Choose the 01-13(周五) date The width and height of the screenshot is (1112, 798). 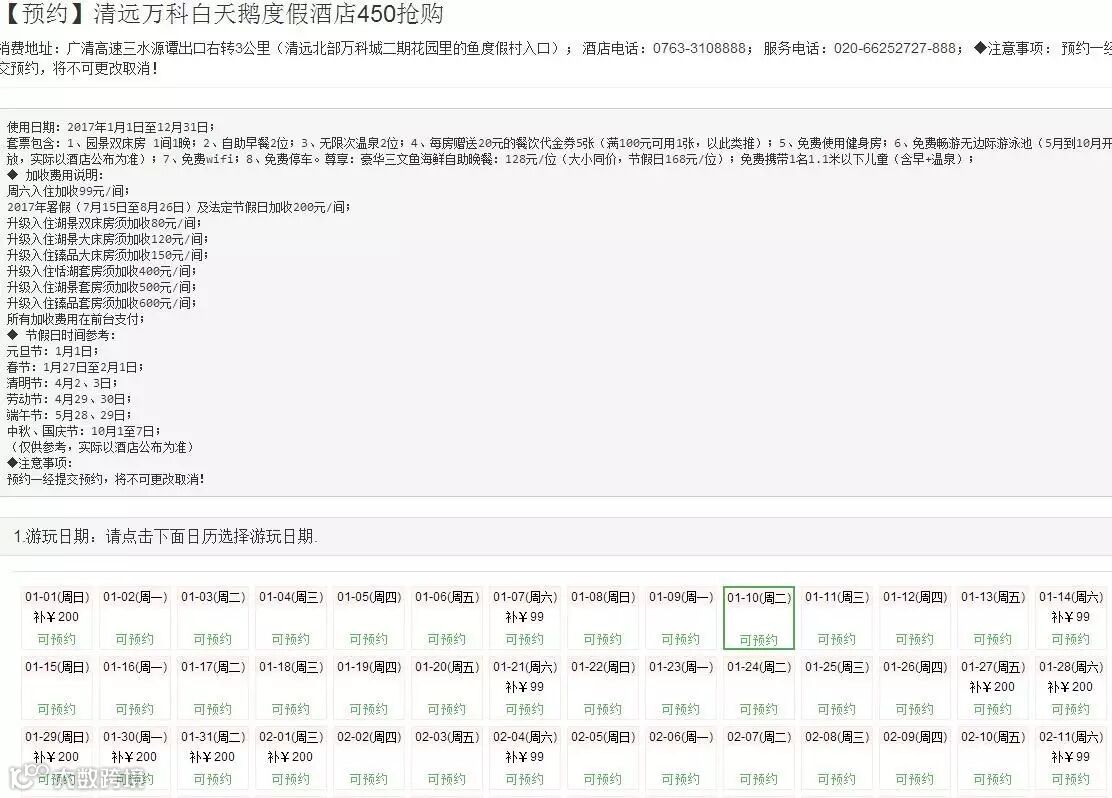[x=993, y=618]
